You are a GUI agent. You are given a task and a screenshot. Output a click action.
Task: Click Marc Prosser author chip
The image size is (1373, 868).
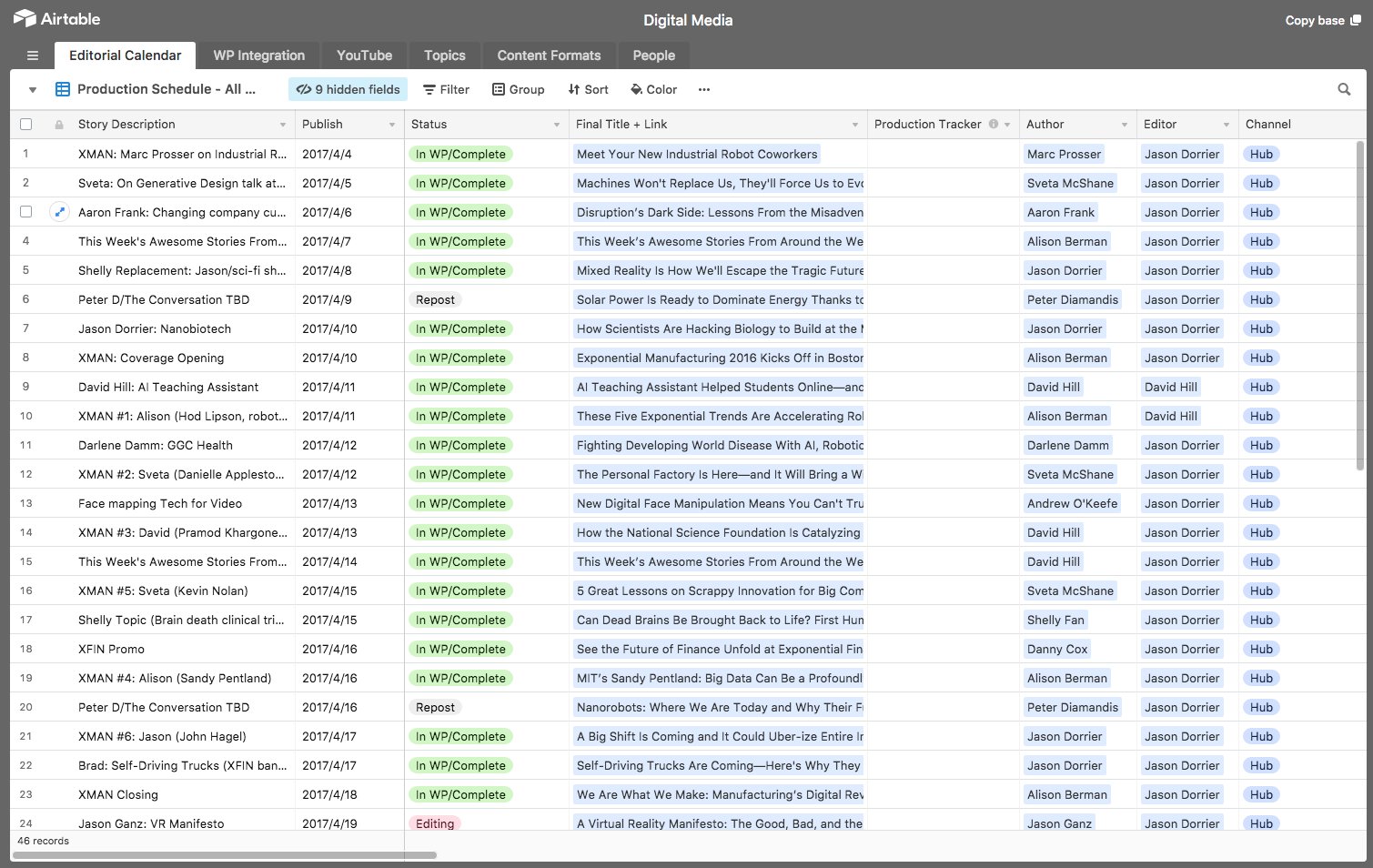tap(1064, 154)
